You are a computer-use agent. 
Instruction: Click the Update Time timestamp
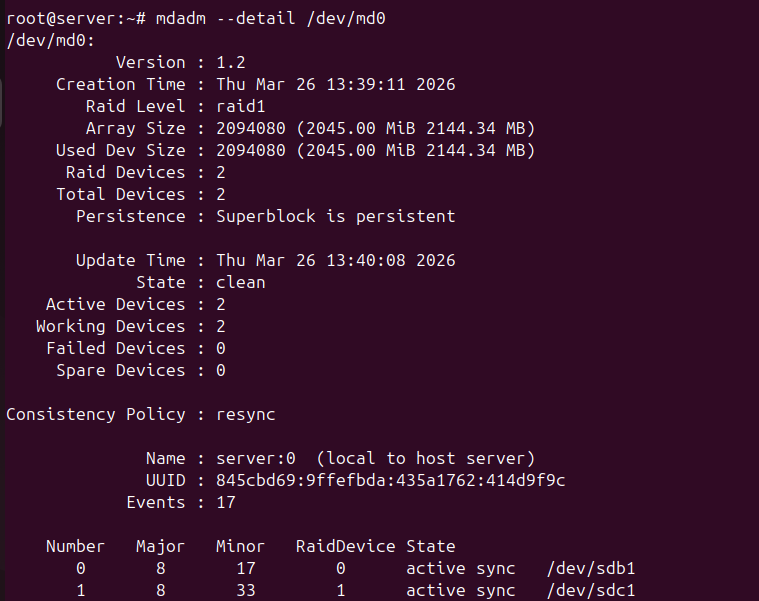[335, 261]
